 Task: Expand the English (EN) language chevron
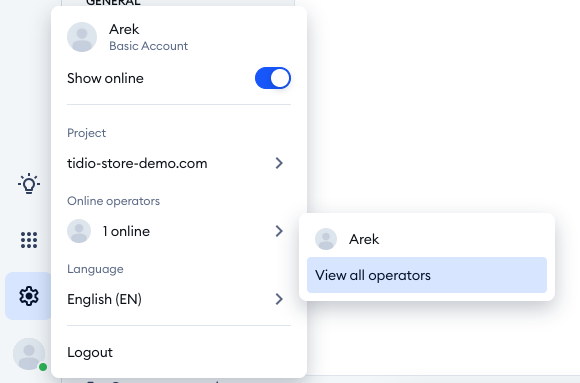click(x=279, y=299)
